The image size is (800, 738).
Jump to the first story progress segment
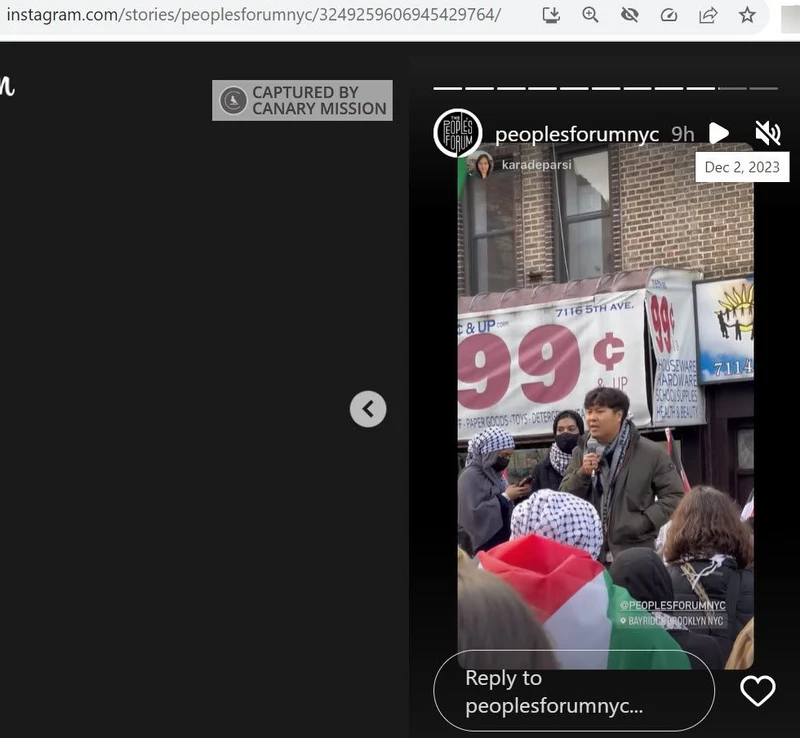[447, 88]
